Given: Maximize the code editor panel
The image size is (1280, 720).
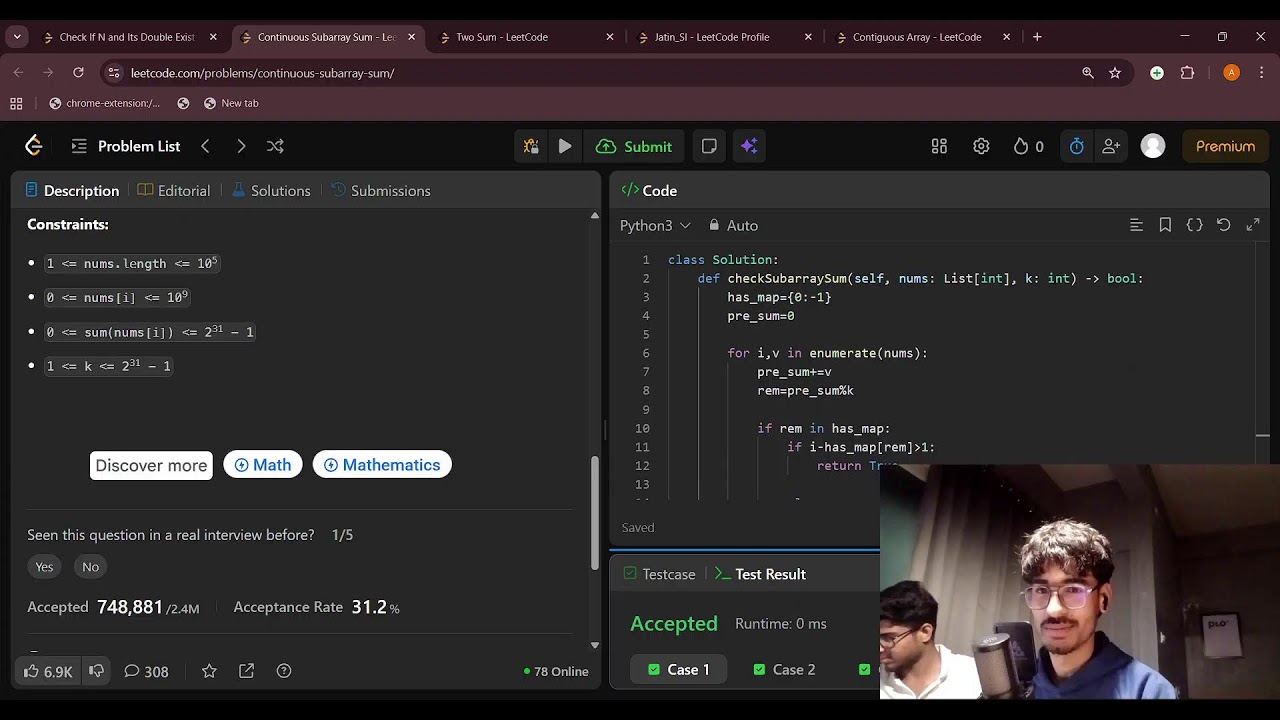Looking at the screenshot, I should pyautogui.click(x=1253, y=225).
